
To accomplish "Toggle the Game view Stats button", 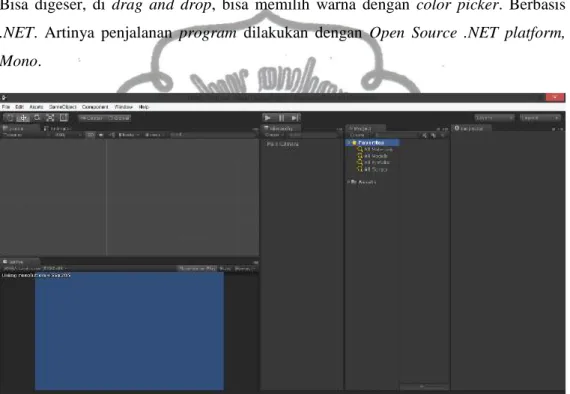I will 225,269.
